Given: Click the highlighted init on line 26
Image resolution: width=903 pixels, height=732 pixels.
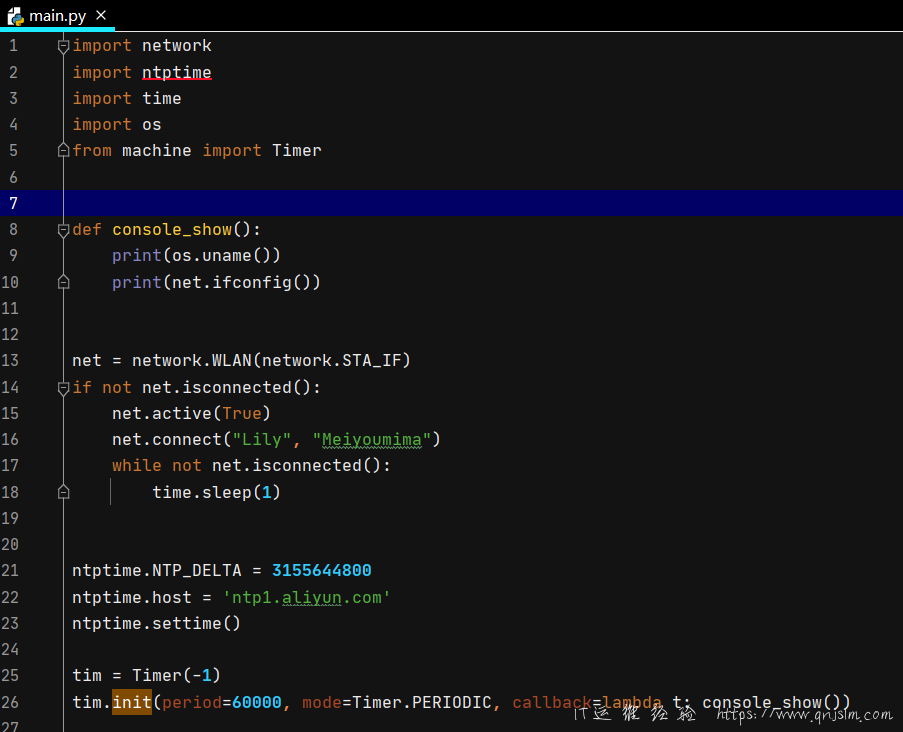Looking at the screenshot, I should coord(132,702).
